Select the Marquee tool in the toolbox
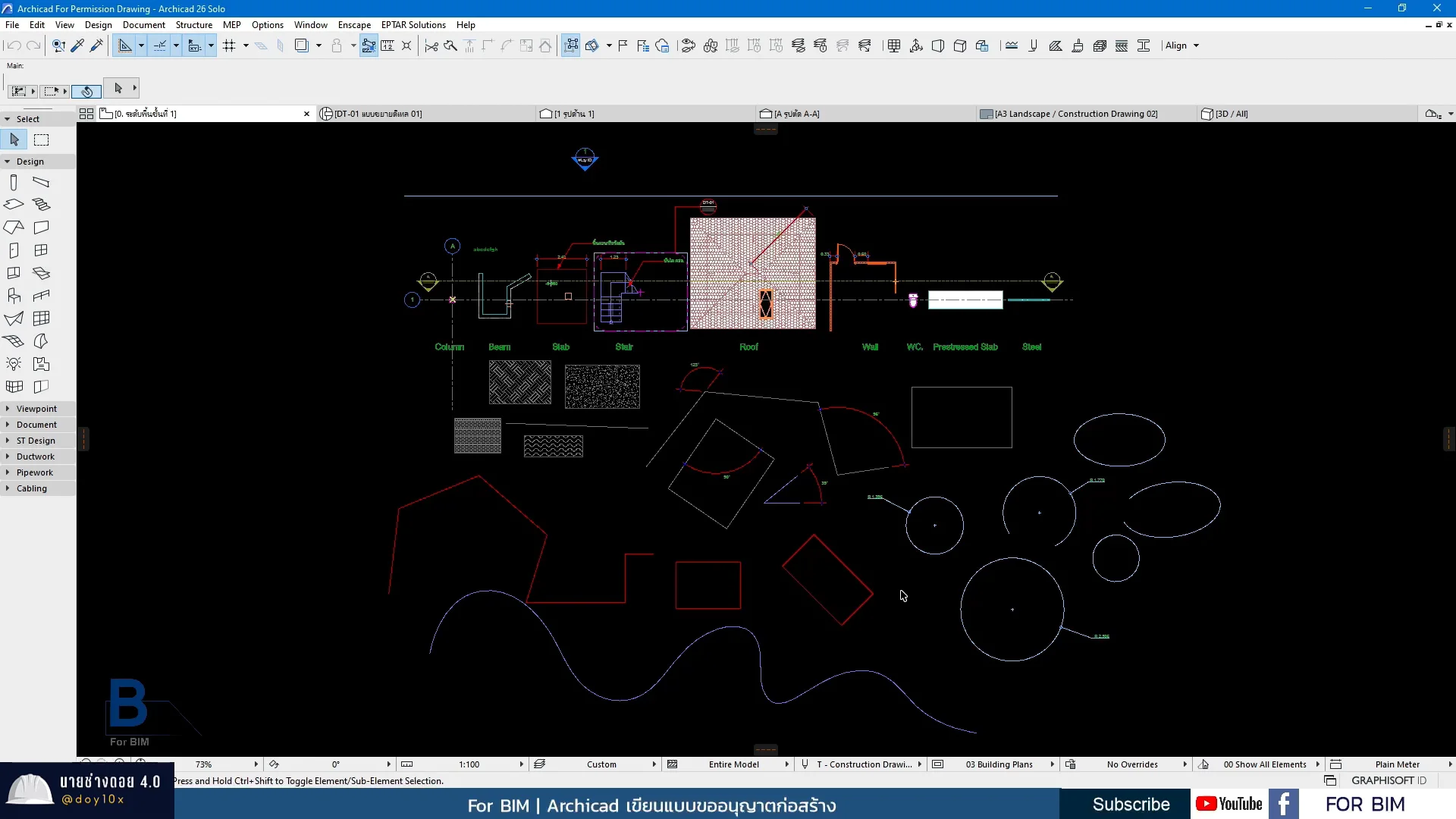Screen dimensions: 1456x819 coord(41,140)
